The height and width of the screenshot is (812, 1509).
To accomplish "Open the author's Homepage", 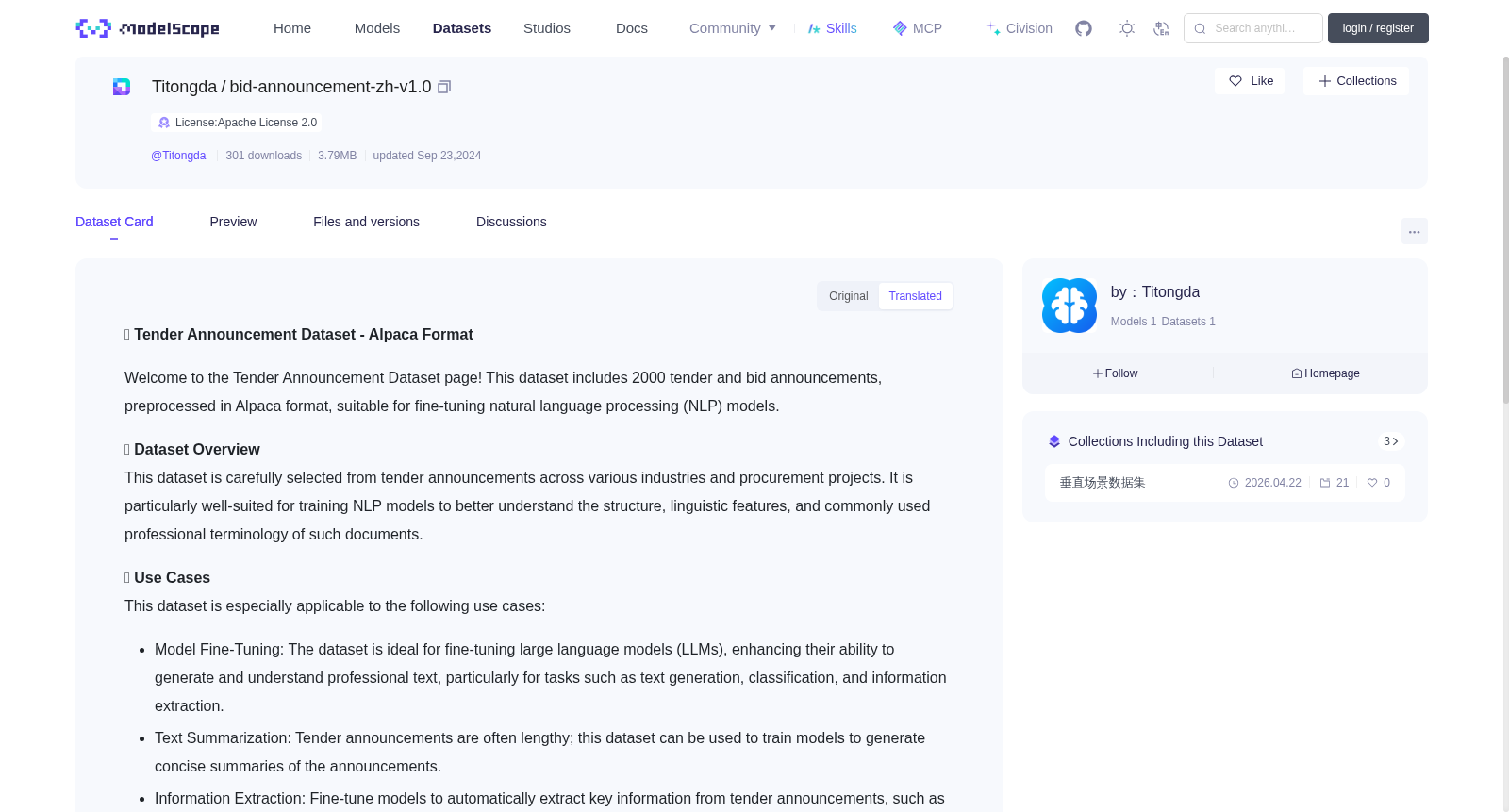I will pos(1325,373).
